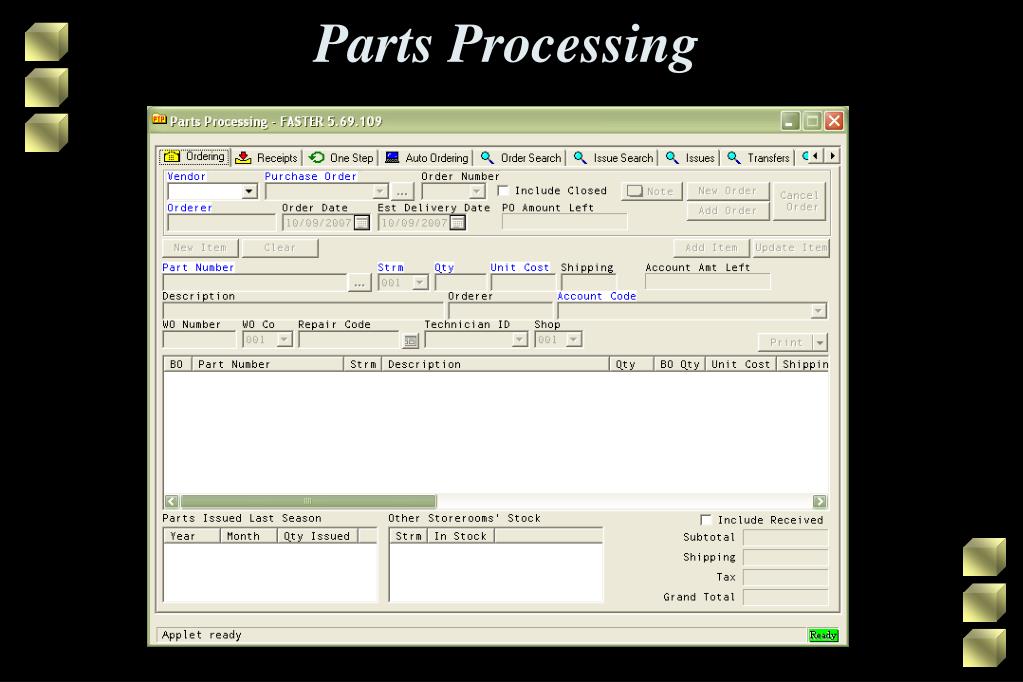Expand the Account Code dropdown
Viewport: 1023px width, 682px height.
click(x=818, y=311)
